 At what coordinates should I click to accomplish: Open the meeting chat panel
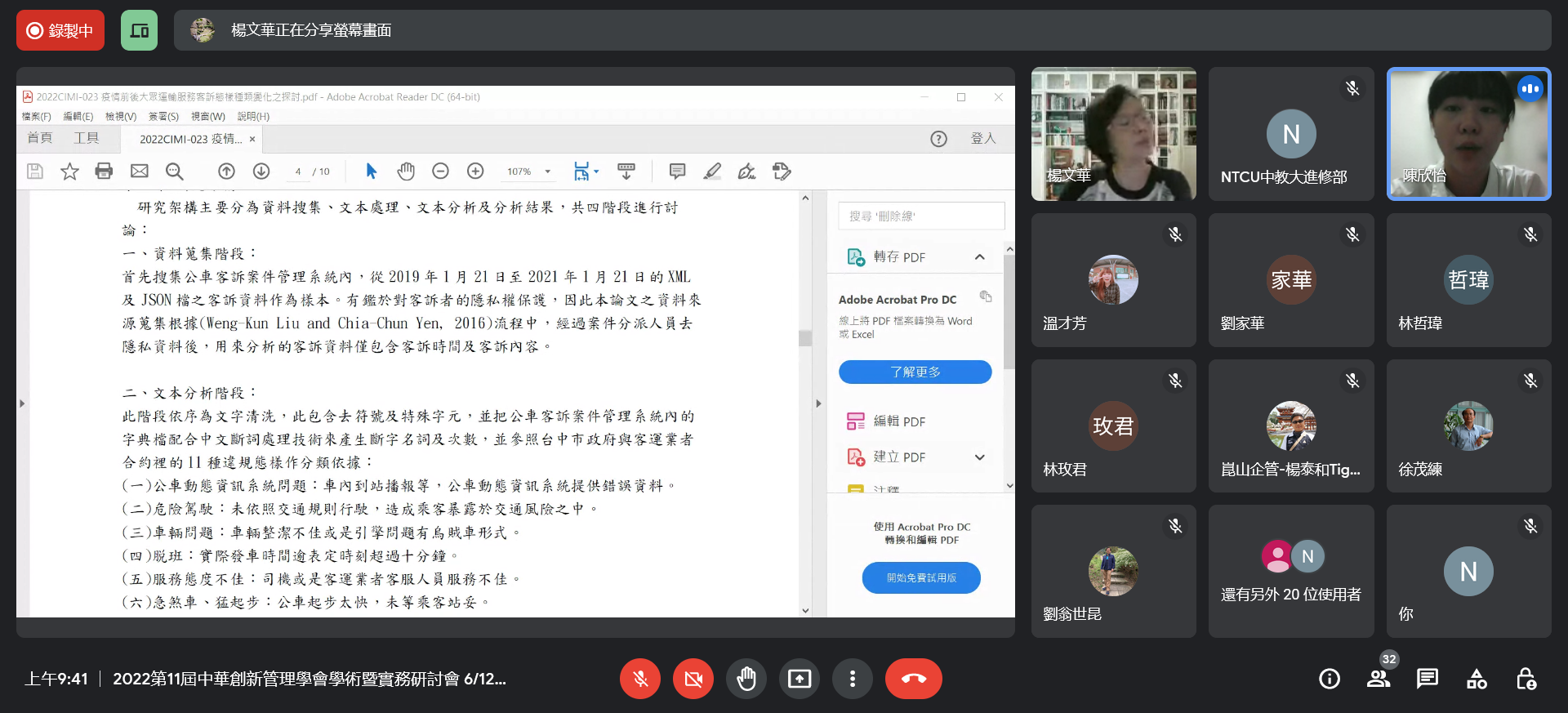(x=1427, y=679)
